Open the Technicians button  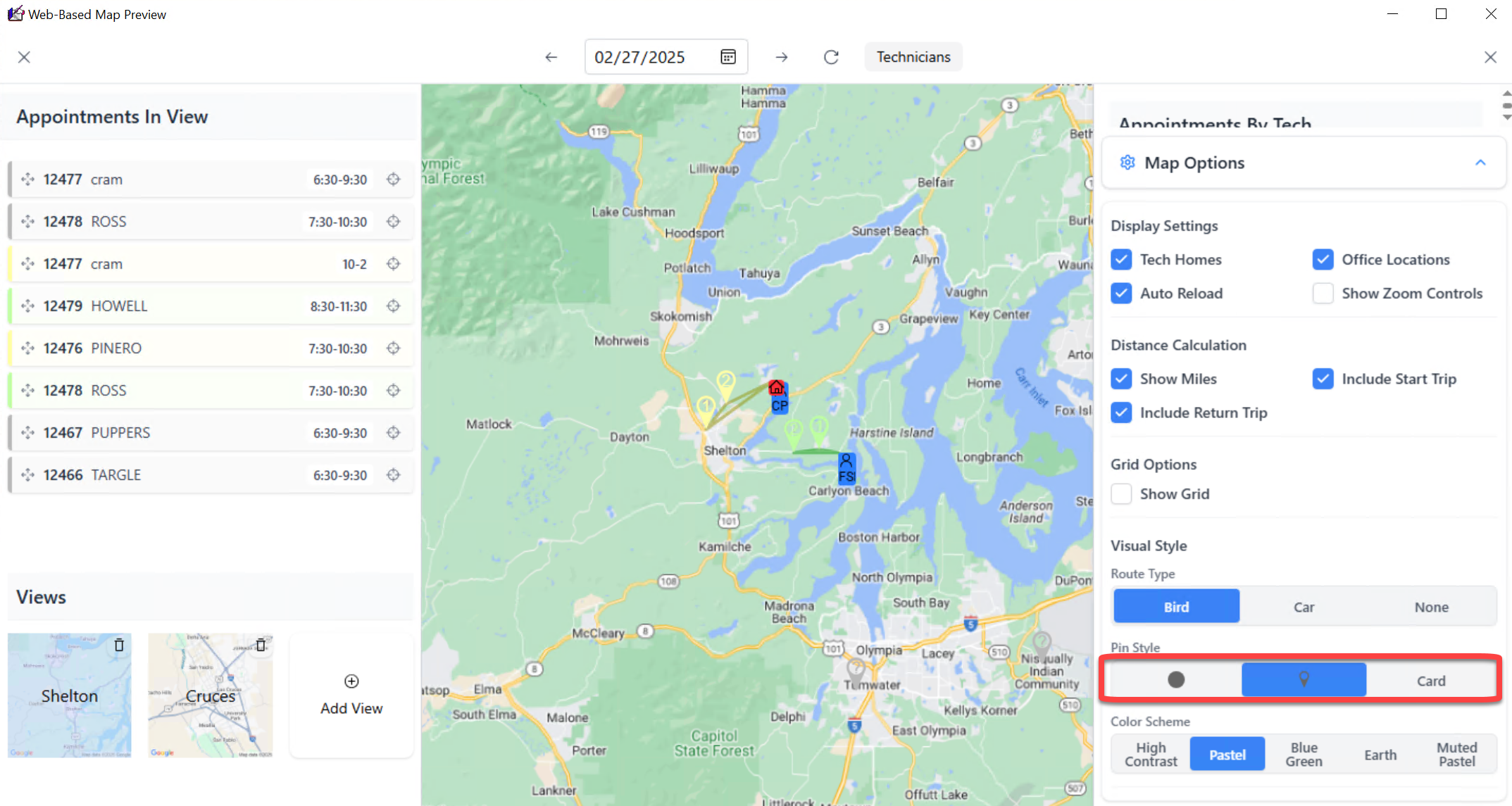913,57
